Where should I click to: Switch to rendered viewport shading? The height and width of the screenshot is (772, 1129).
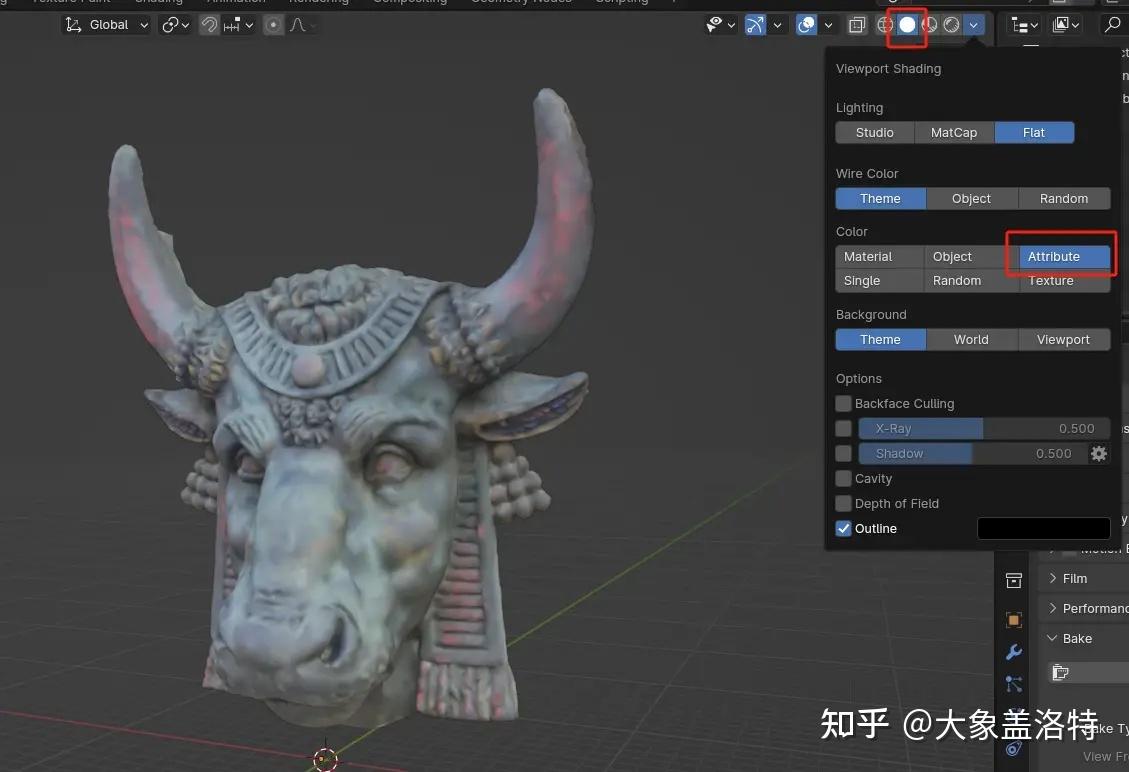pos(951,25)
